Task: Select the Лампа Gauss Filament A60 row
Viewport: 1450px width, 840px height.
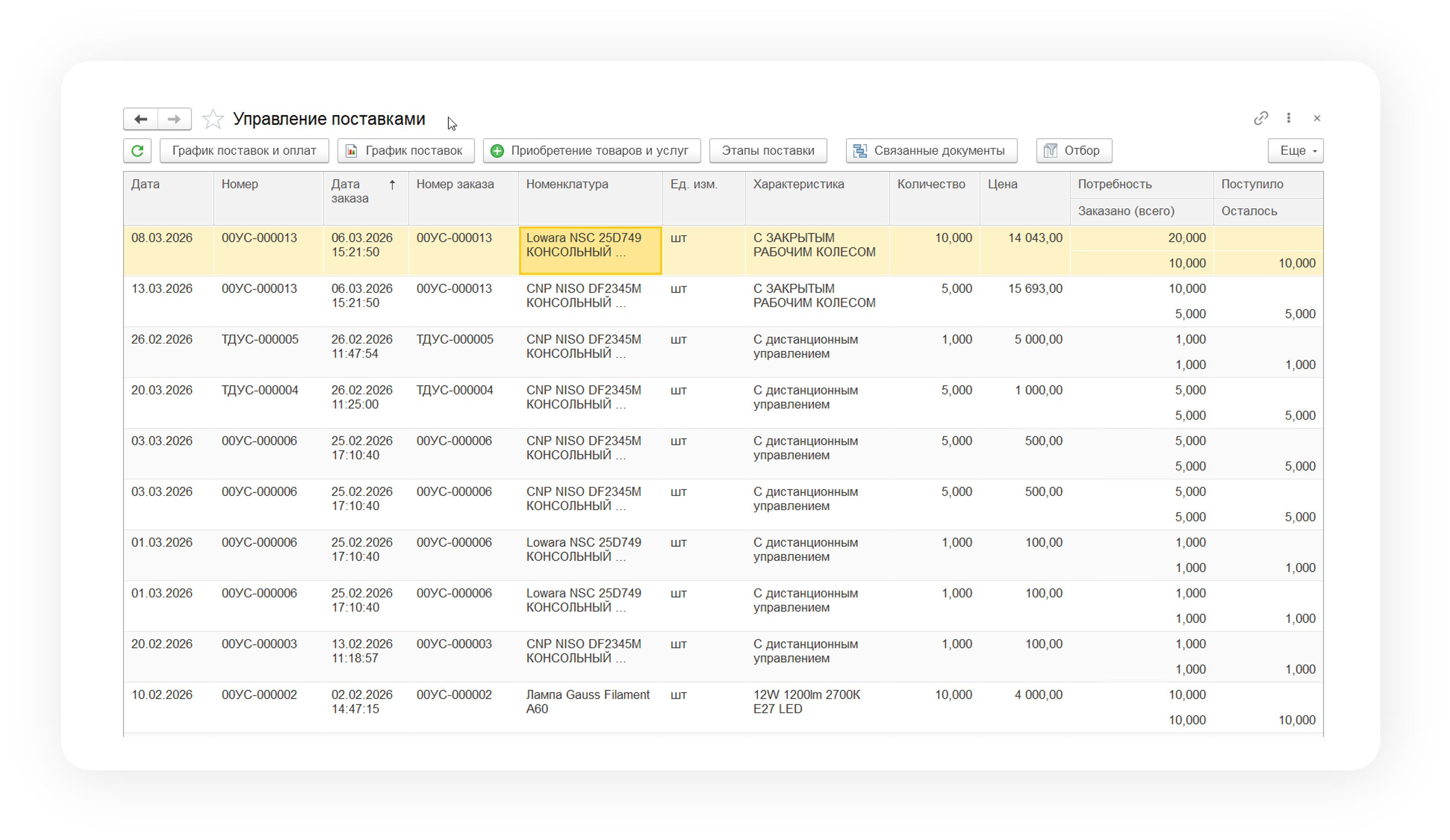Action: [x=587, y=701]
